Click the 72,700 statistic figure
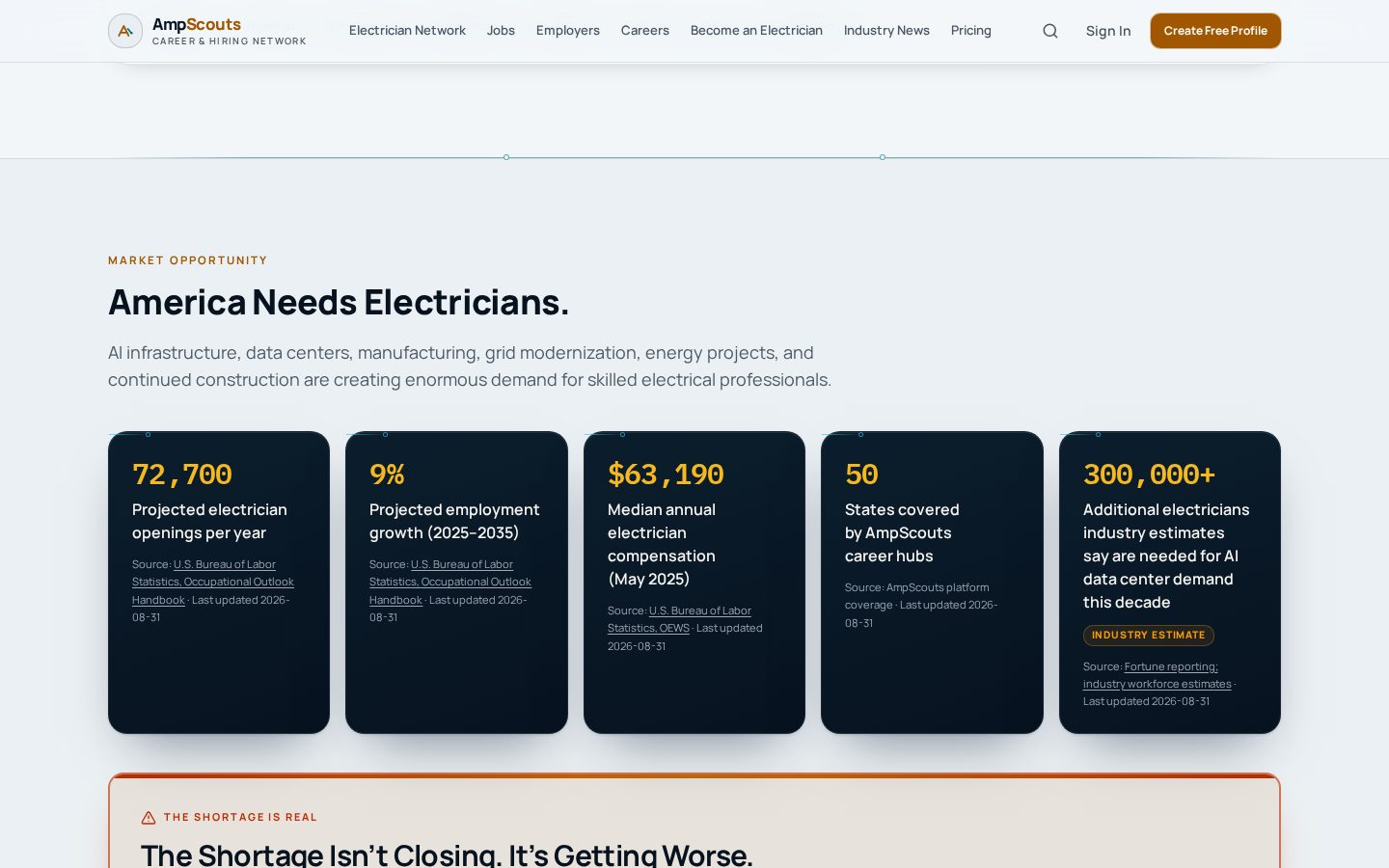Image resolution: width=1389 pixels, height=868 pixels. click(182, 475)
